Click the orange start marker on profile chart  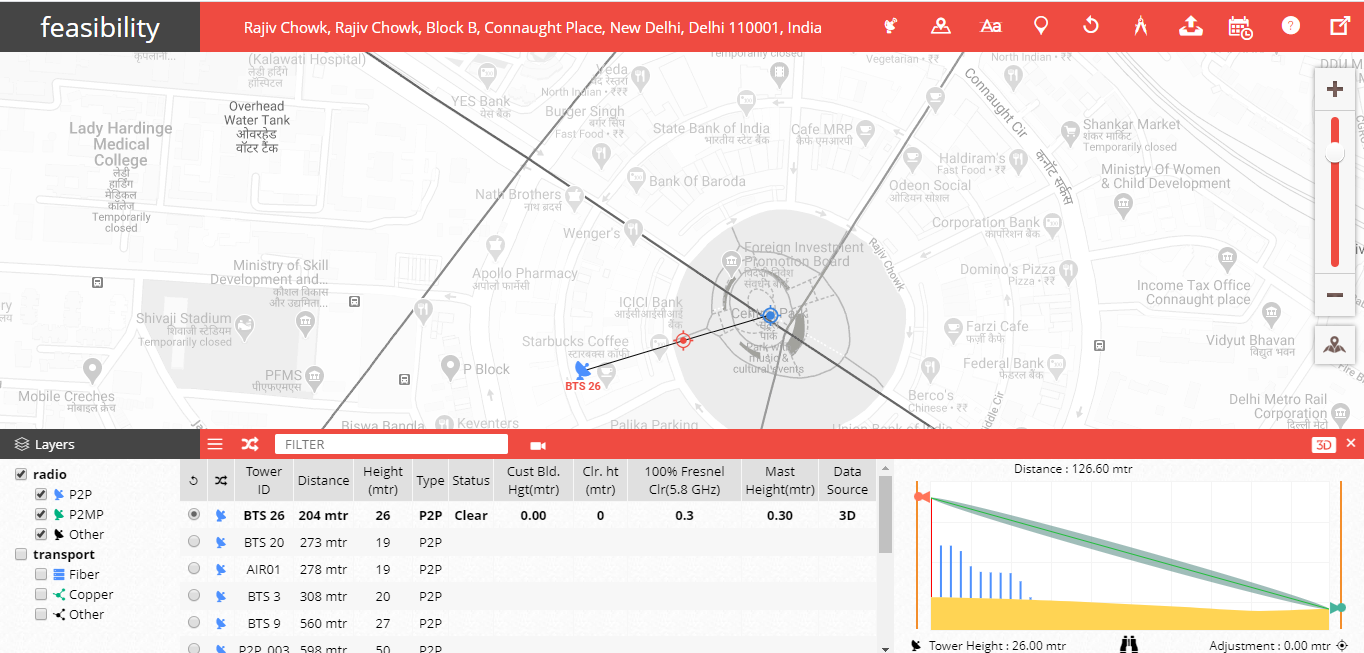[x=922, y=496]
